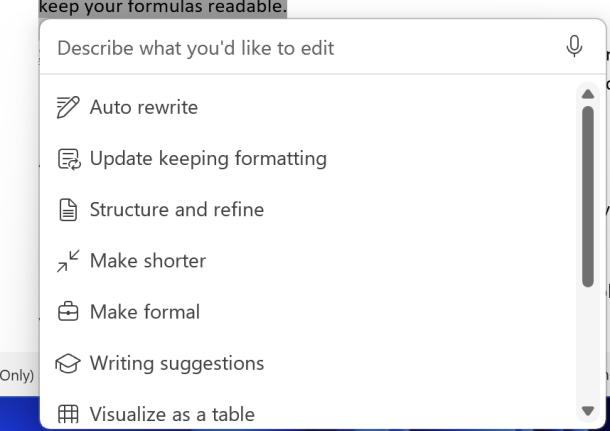Screen dimensions: 610x431
Task: Open "Writing suggestions"
Action: coord(176,363)
